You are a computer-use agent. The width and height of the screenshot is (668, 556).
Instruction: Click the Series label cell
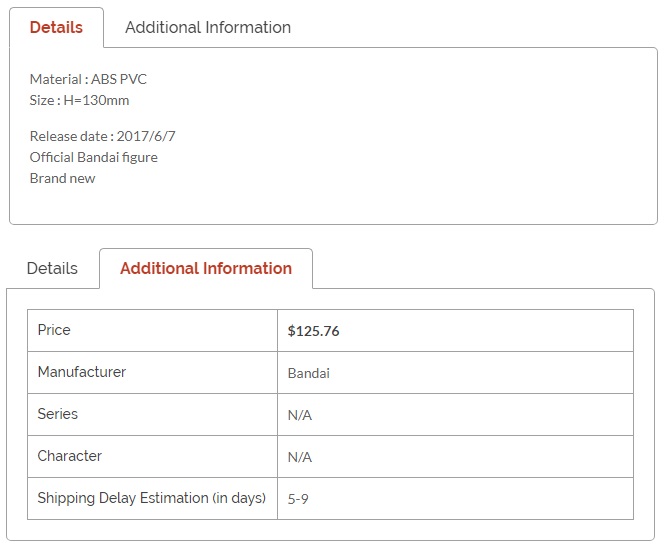pyautogui.click(x=153, y=415)
